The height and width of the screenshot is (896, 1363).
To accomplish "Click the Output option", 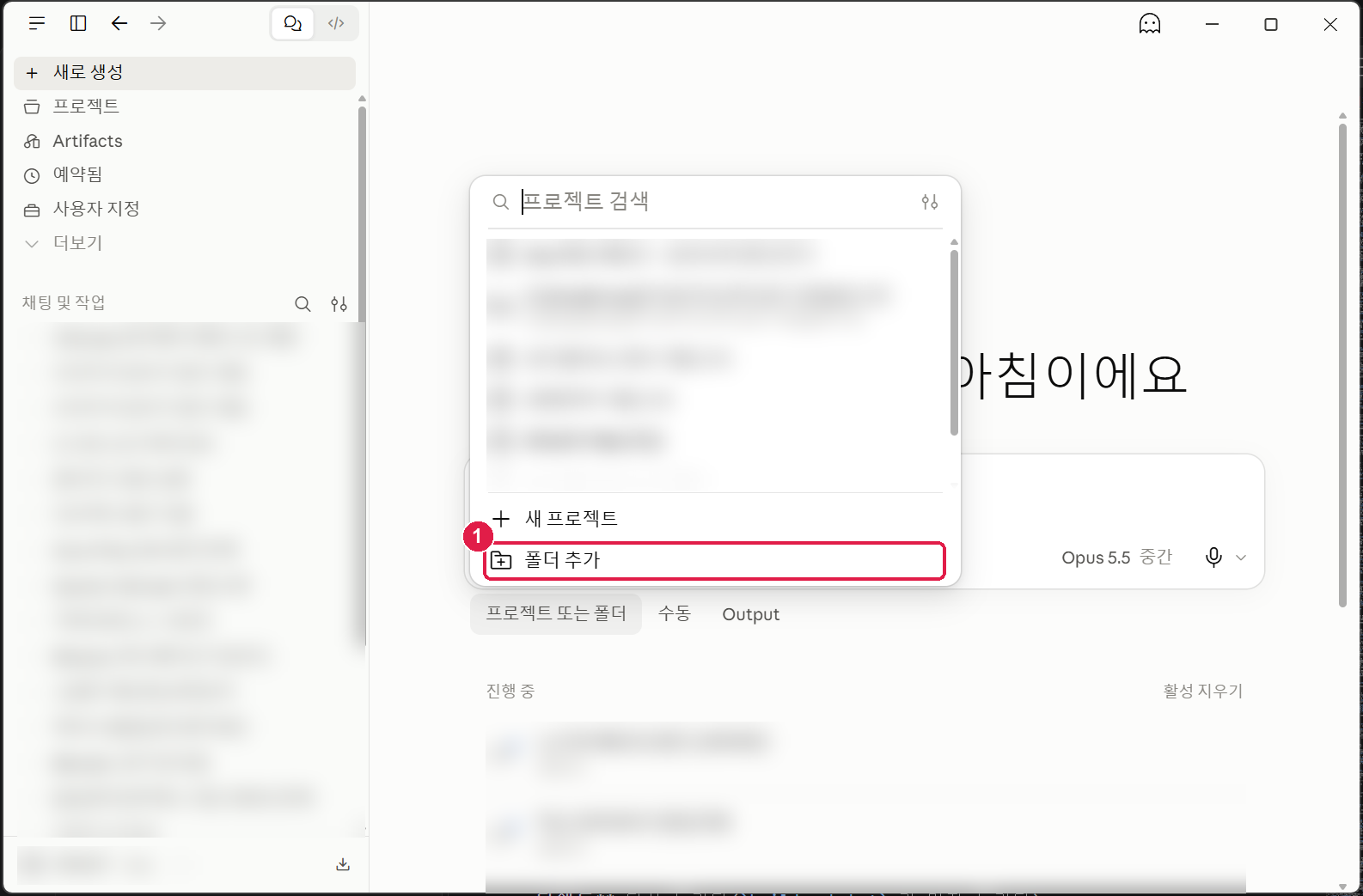I will (x=751, y=614).
